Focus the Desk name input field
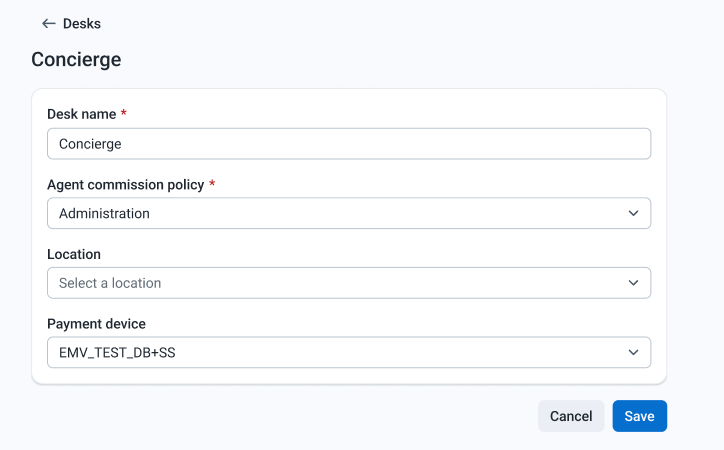The image size is (724, 450). (349, 144)
